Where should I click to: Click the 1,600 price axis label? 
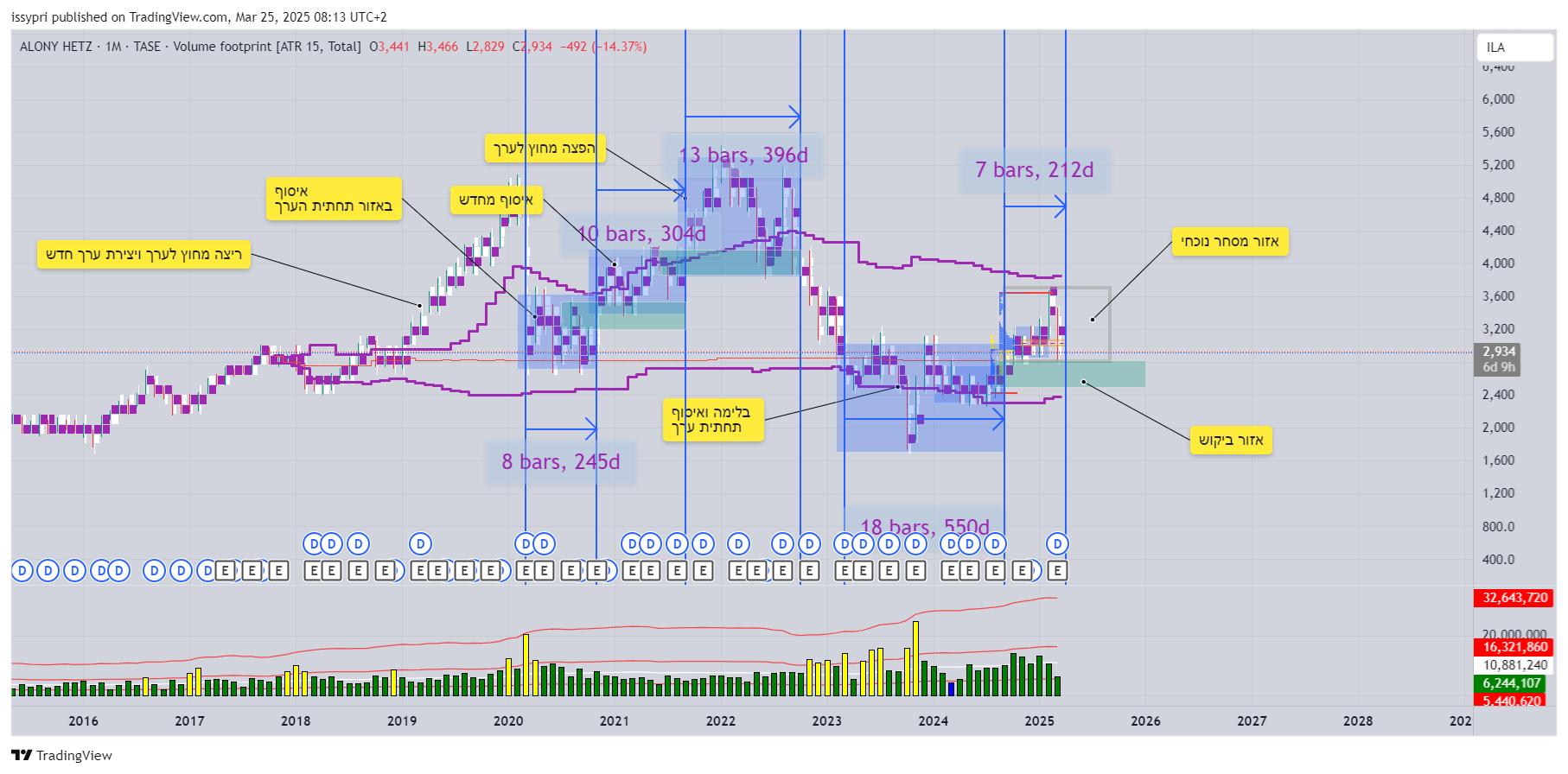coord(1499,460)
